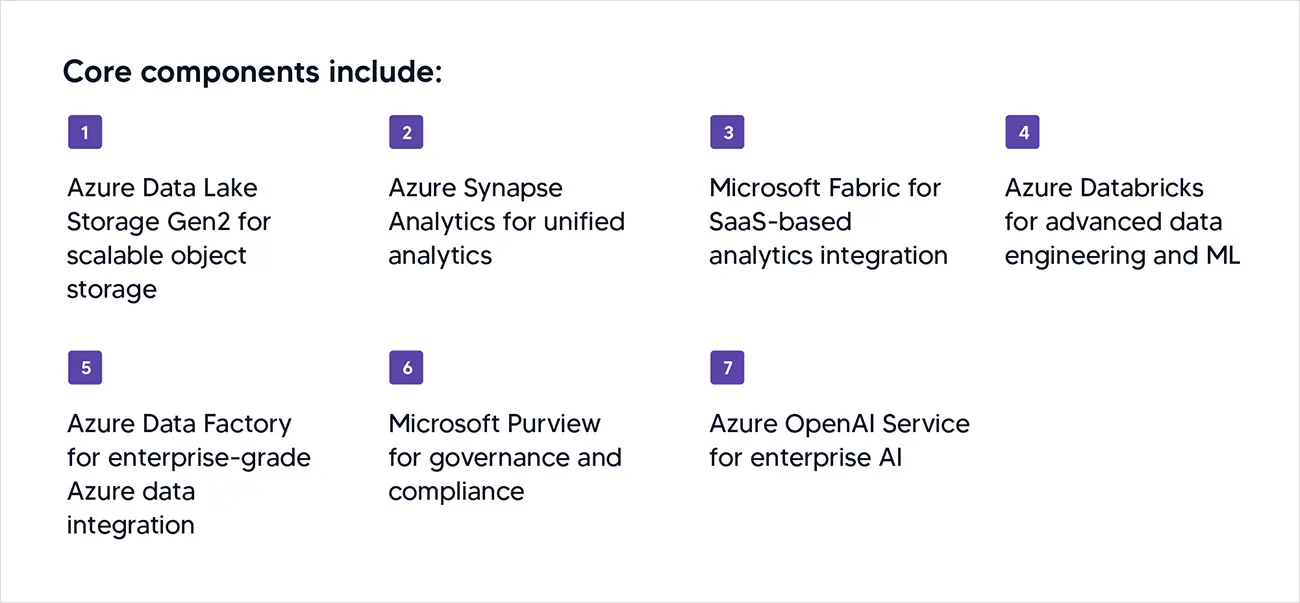The width and height of the screenshot is (1300, 603).
Task: Click the 'governance and compliance' text
Action: [x=505, y=474]
